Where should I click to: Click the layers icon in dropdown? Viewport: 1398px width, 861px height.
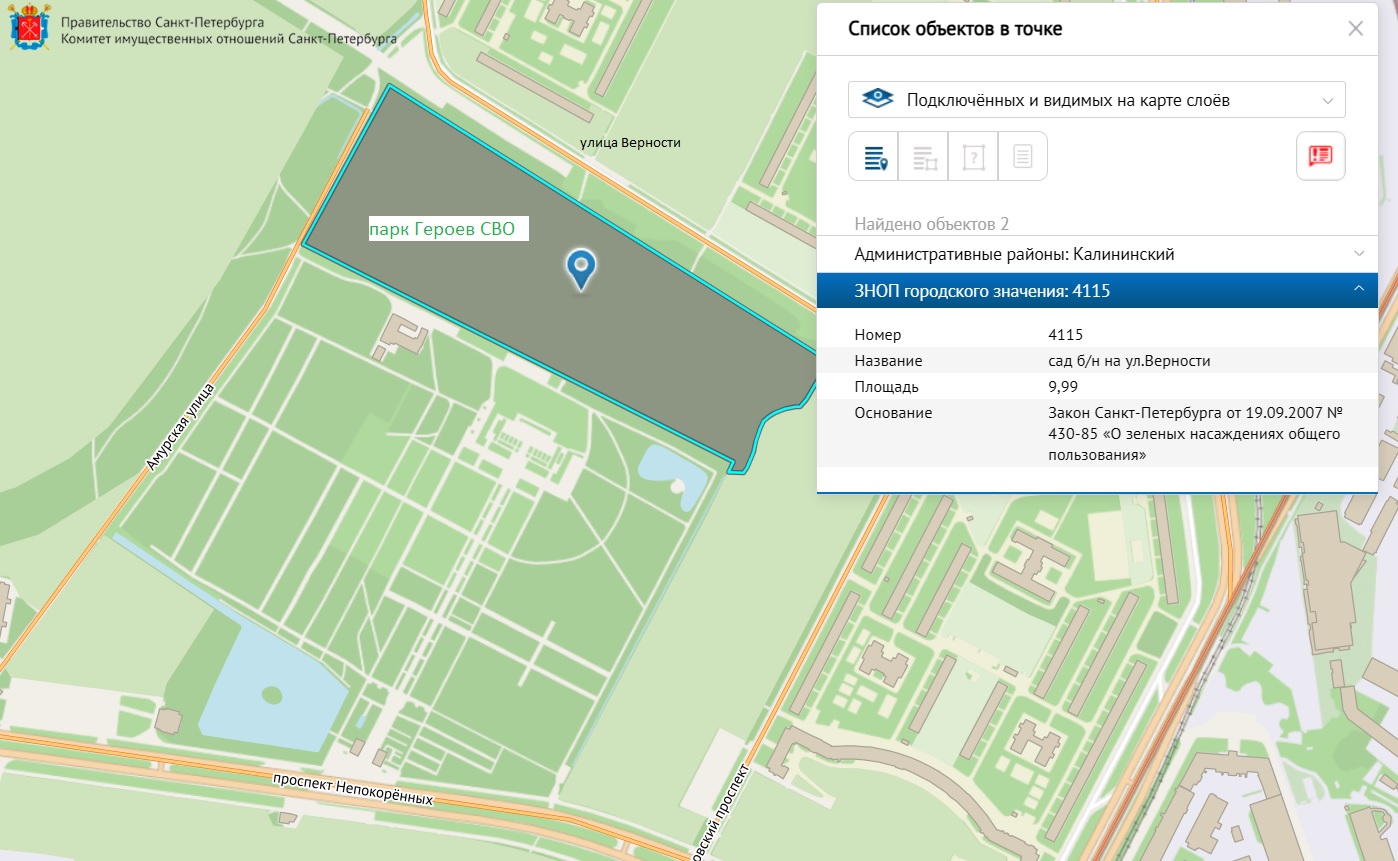877,100
